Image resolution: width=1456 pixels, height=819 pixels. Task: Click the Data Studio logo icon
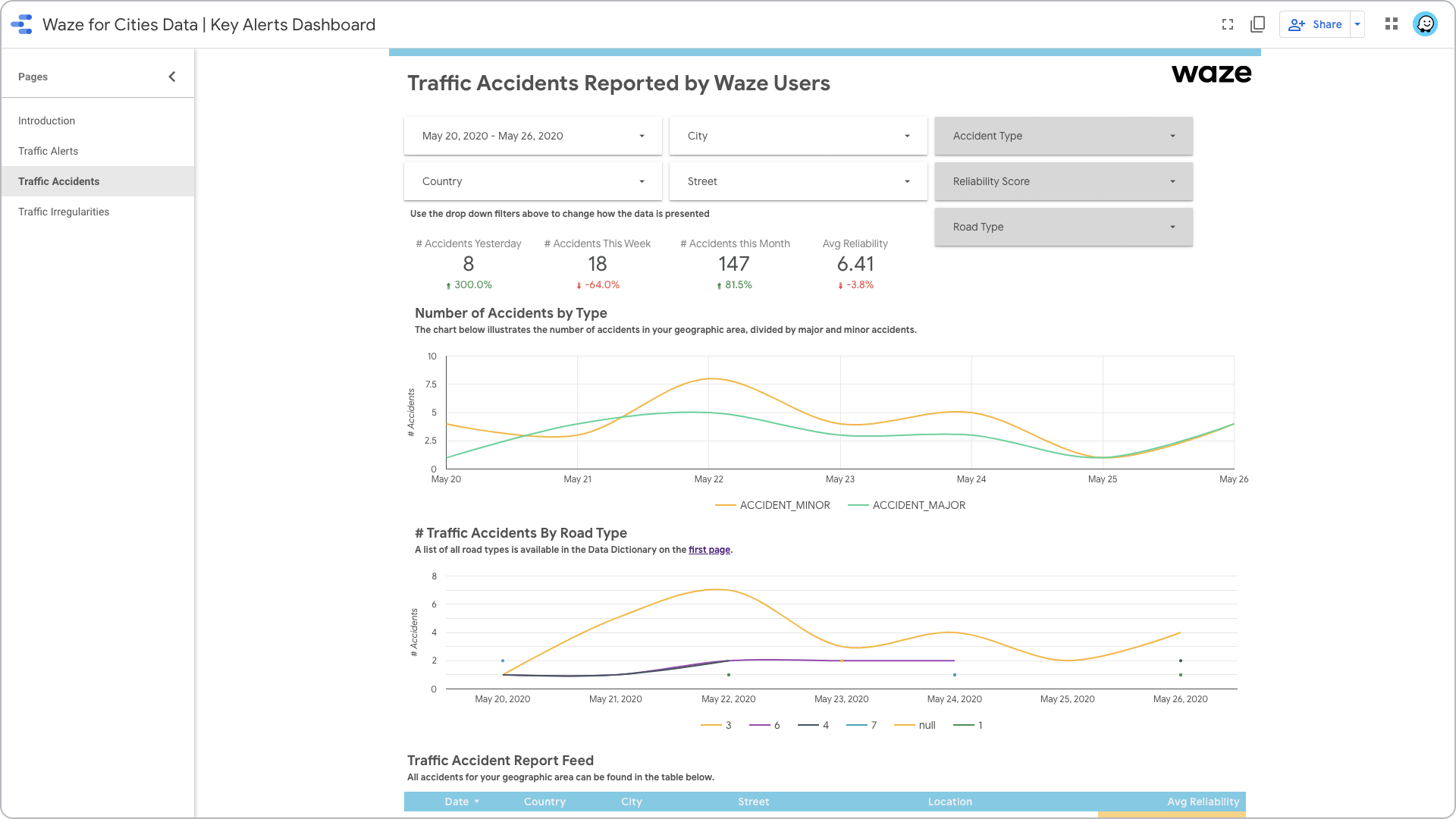click(x=22, y=24)
